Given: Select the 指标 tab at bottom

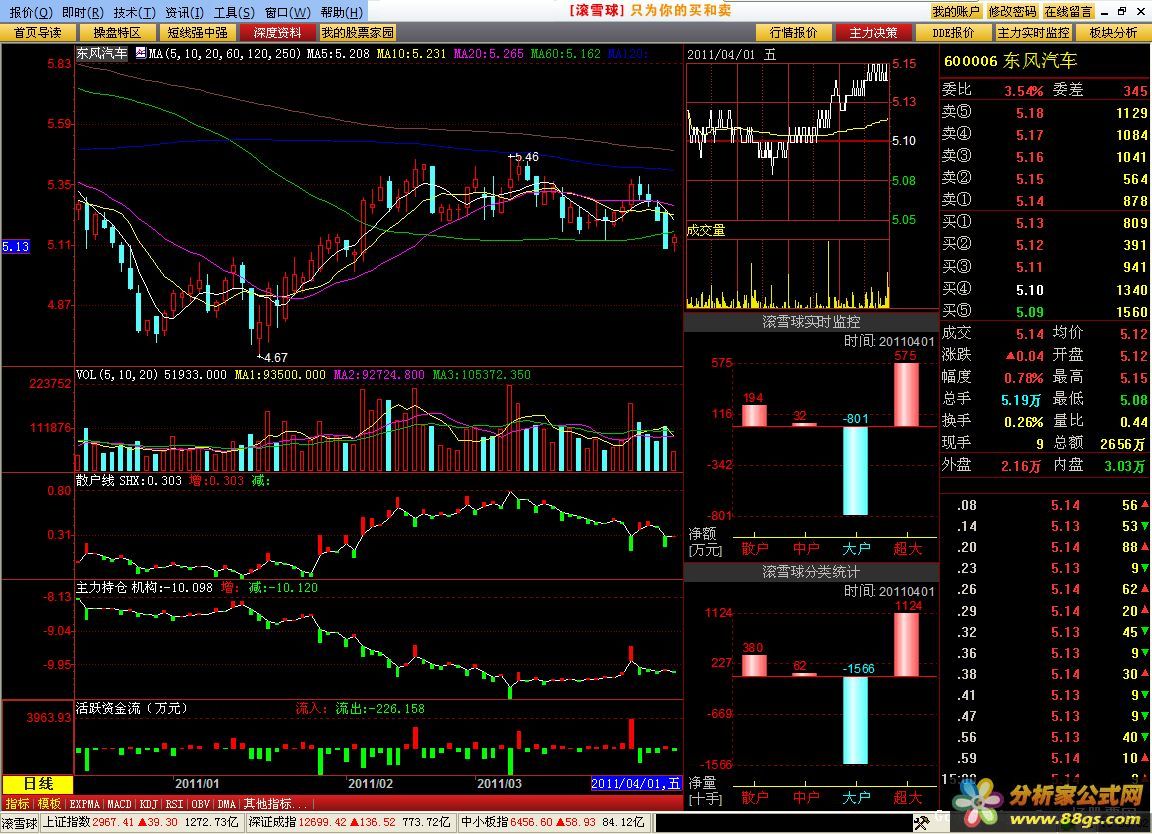Looking at the screenshot, I should [17, 804].
